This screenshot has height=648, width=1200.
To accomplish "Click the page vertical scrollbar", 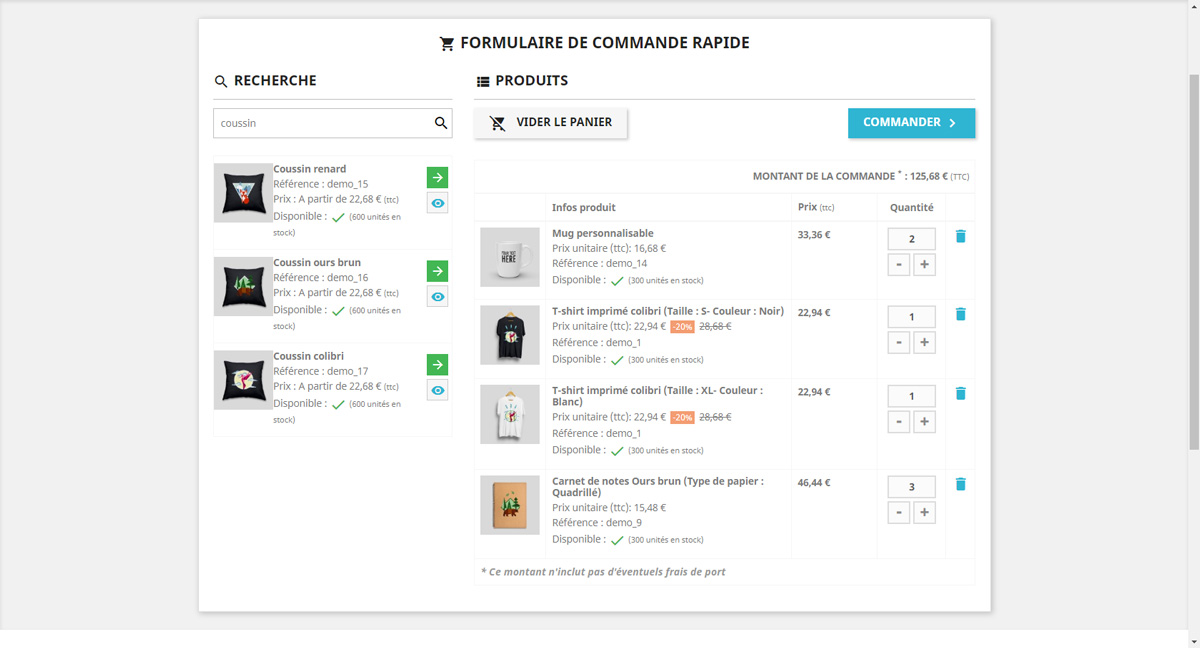I will tap(1194, 250).
